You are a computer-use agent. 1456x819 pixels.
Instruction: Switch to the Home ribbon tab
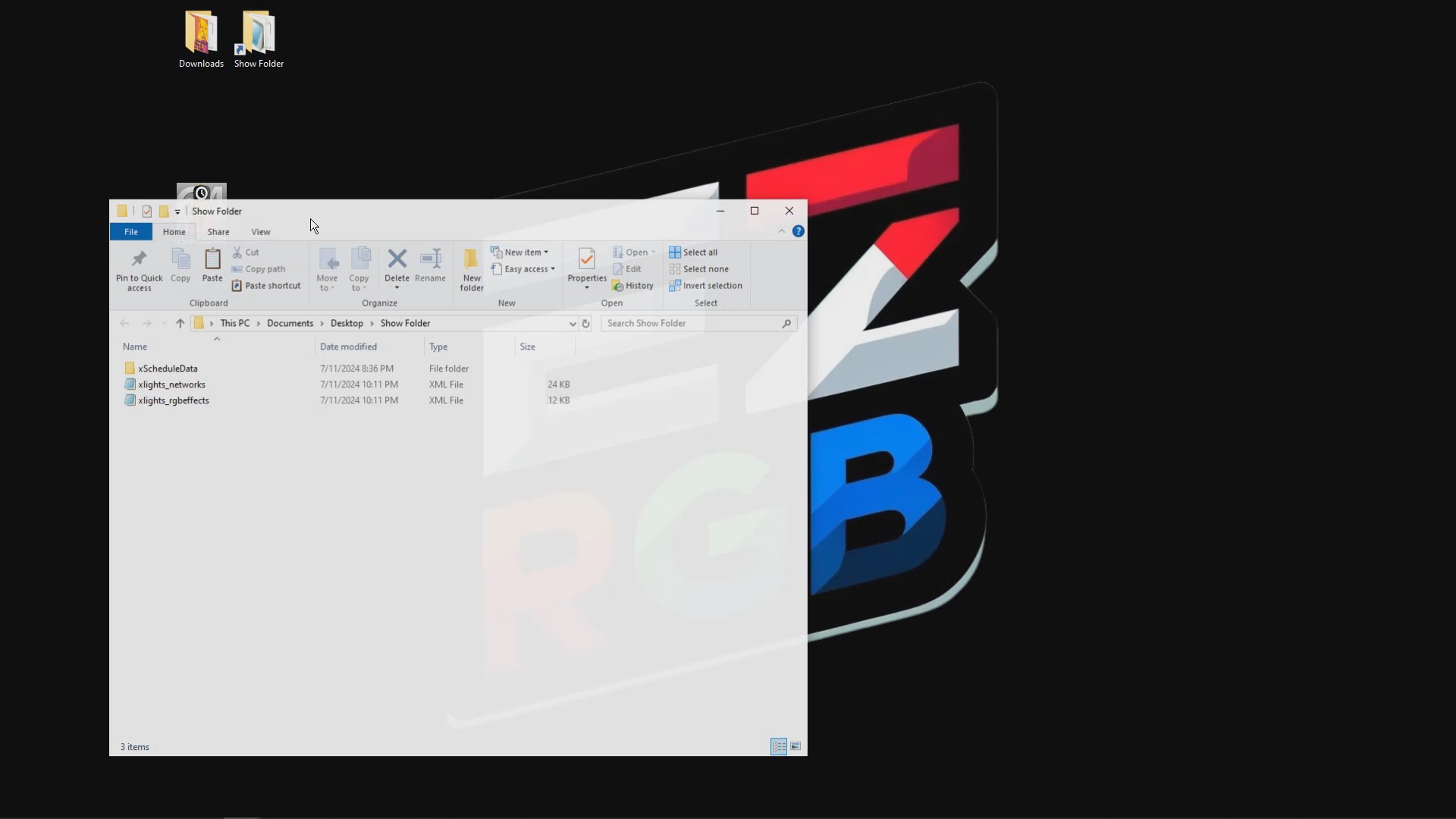[x=174, y=232]
